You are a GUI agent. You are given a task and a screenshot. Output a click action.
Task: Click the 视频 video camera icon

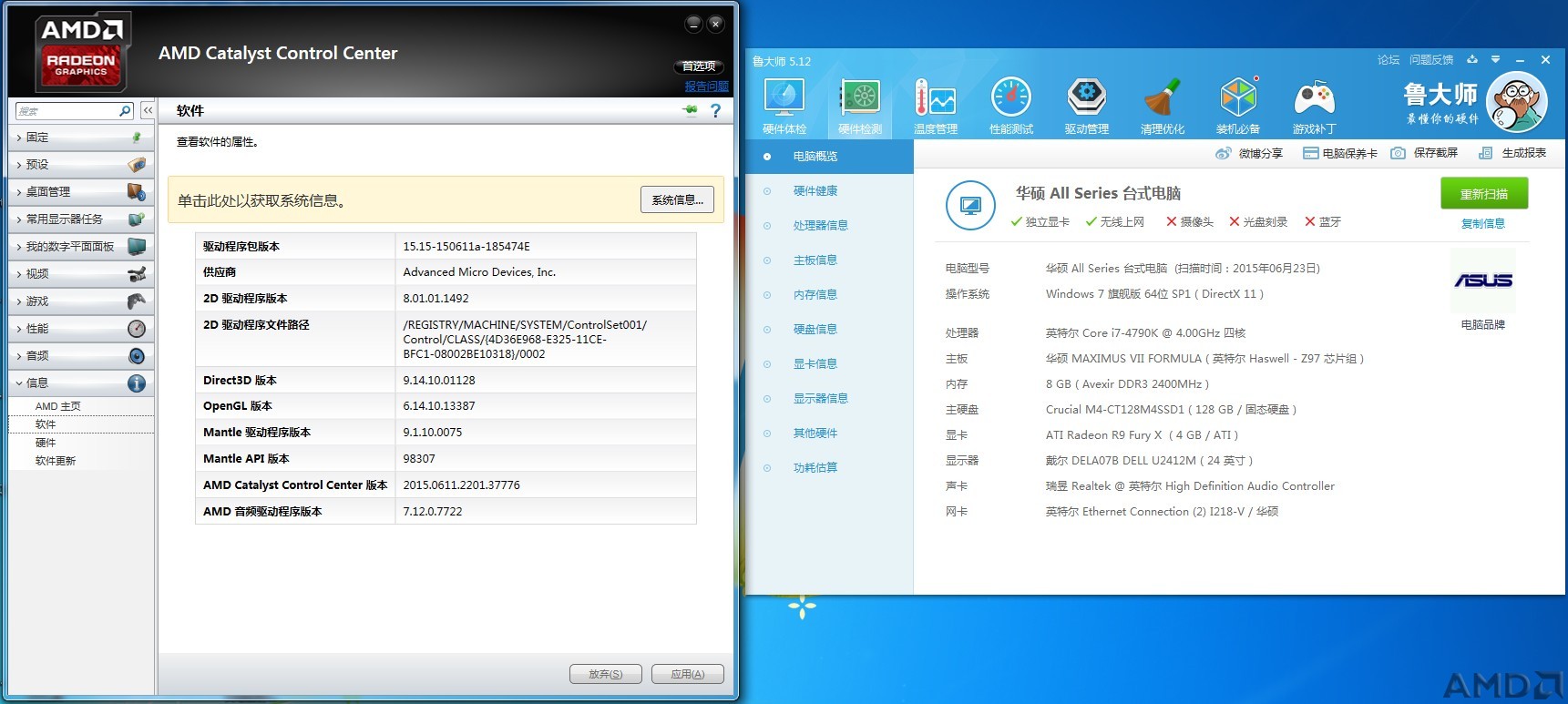pyautogui.click(x=137, y=274)
